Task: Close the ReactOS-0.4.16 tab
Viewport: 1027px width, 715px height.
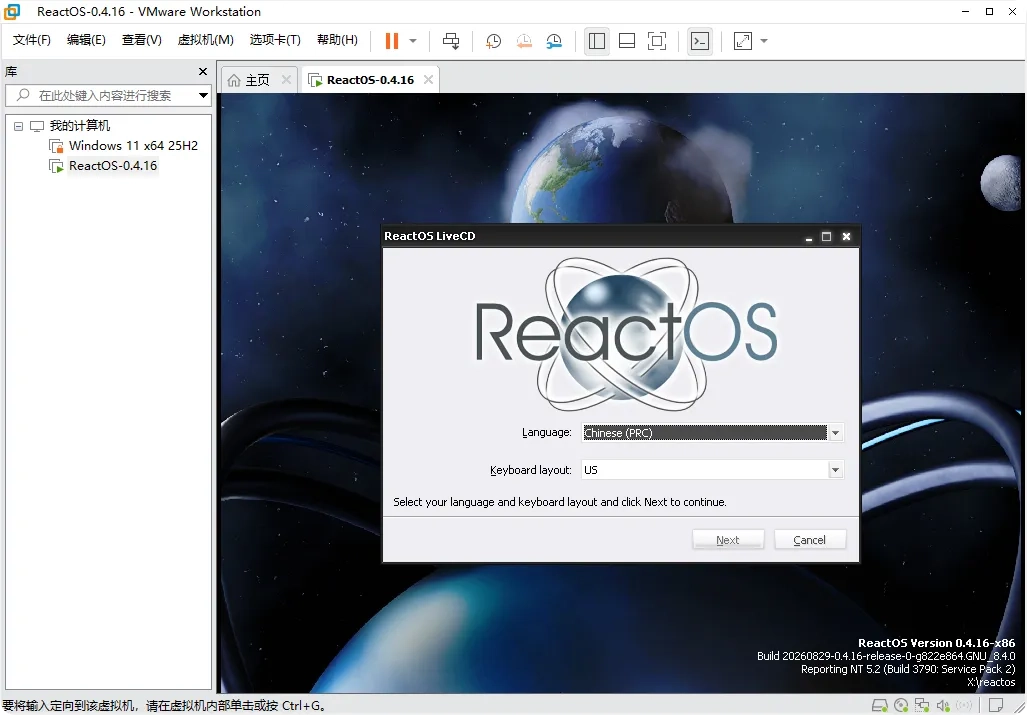Action: (x=428, y=79)
